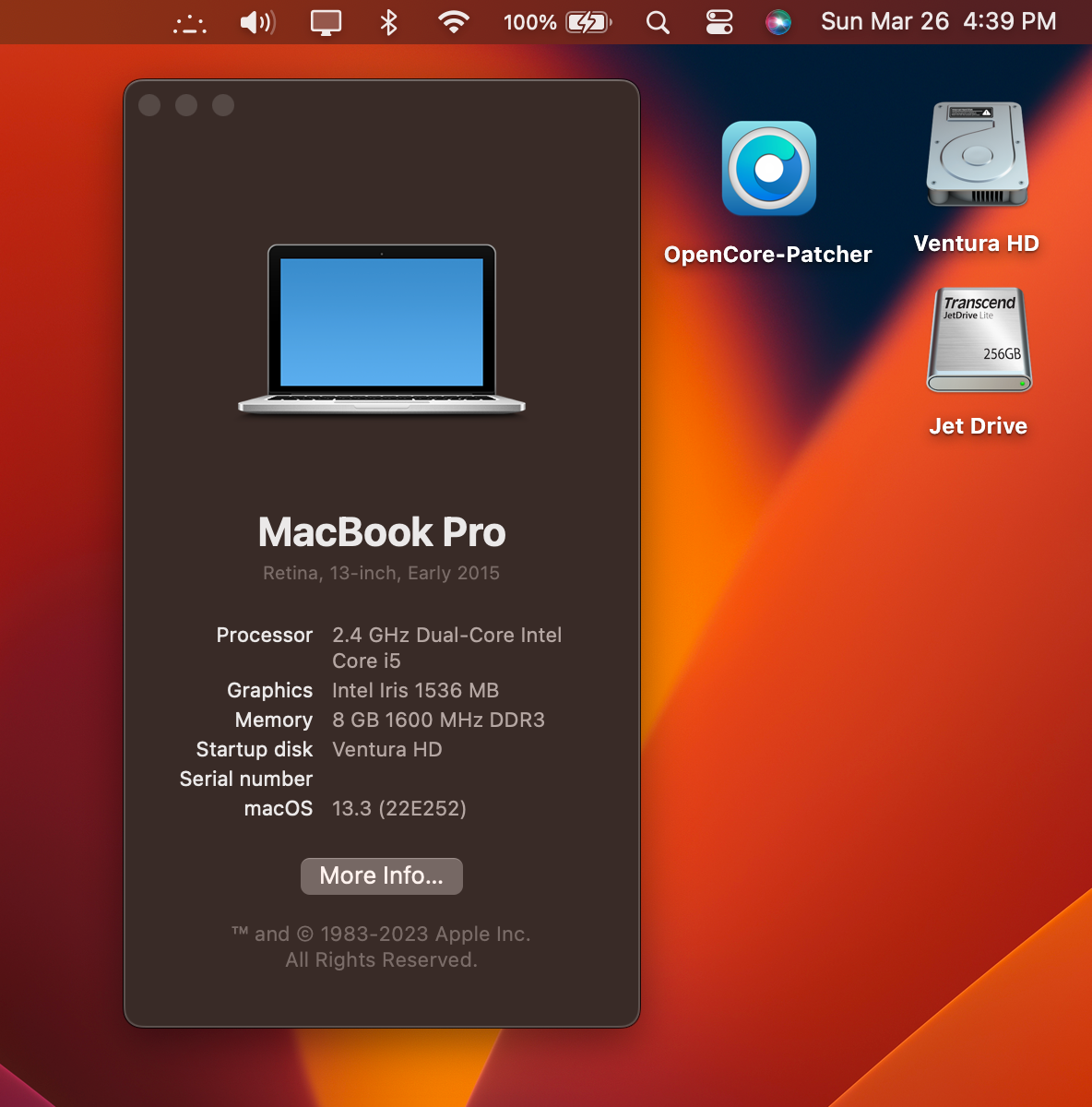Click the 'Memory' label
Screen dimensions: 1092x1107
[x=274, y=720]
